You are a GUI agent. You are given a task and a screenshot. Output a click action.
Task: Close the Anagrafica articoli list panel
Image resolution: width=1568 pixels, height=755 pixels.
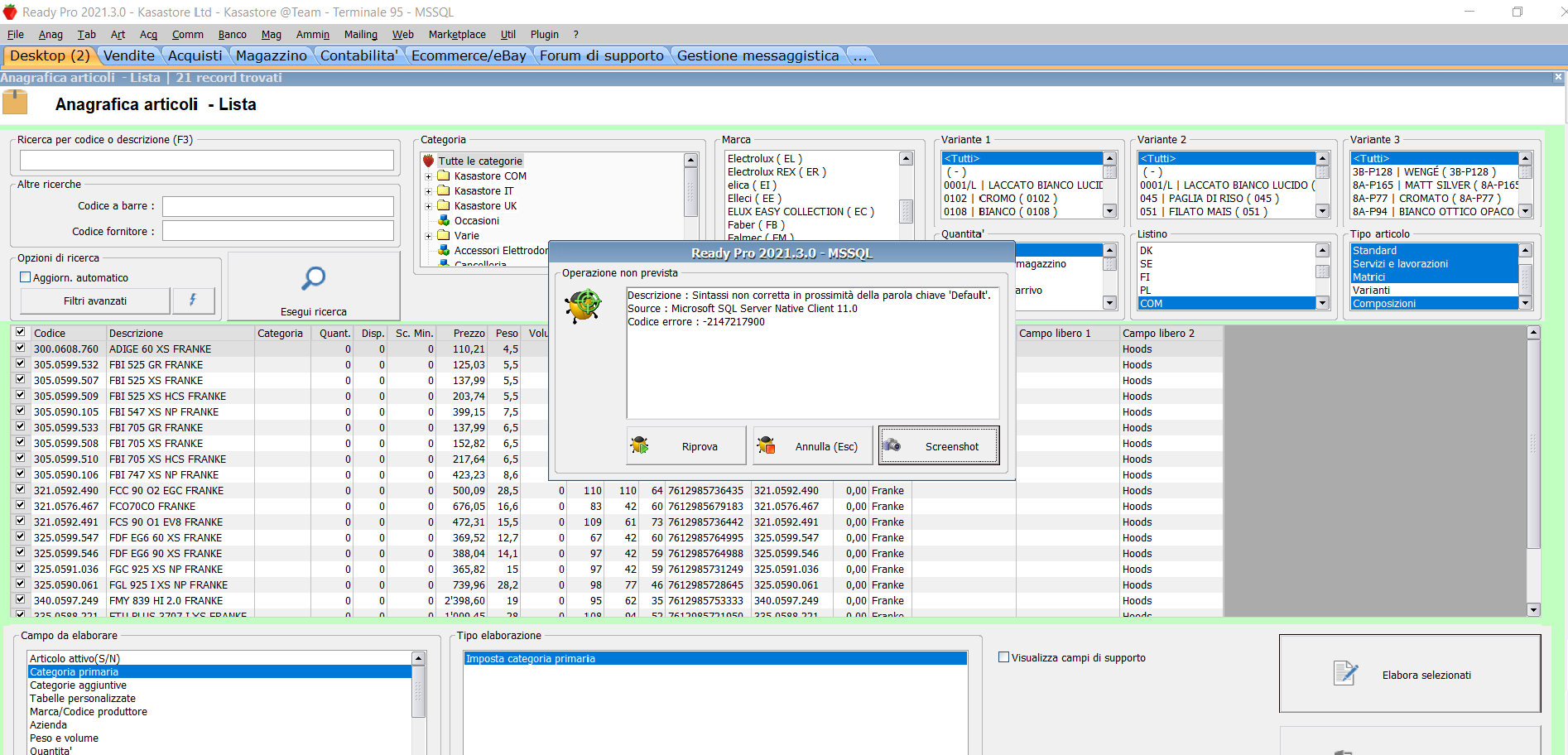click(1558, 77)
